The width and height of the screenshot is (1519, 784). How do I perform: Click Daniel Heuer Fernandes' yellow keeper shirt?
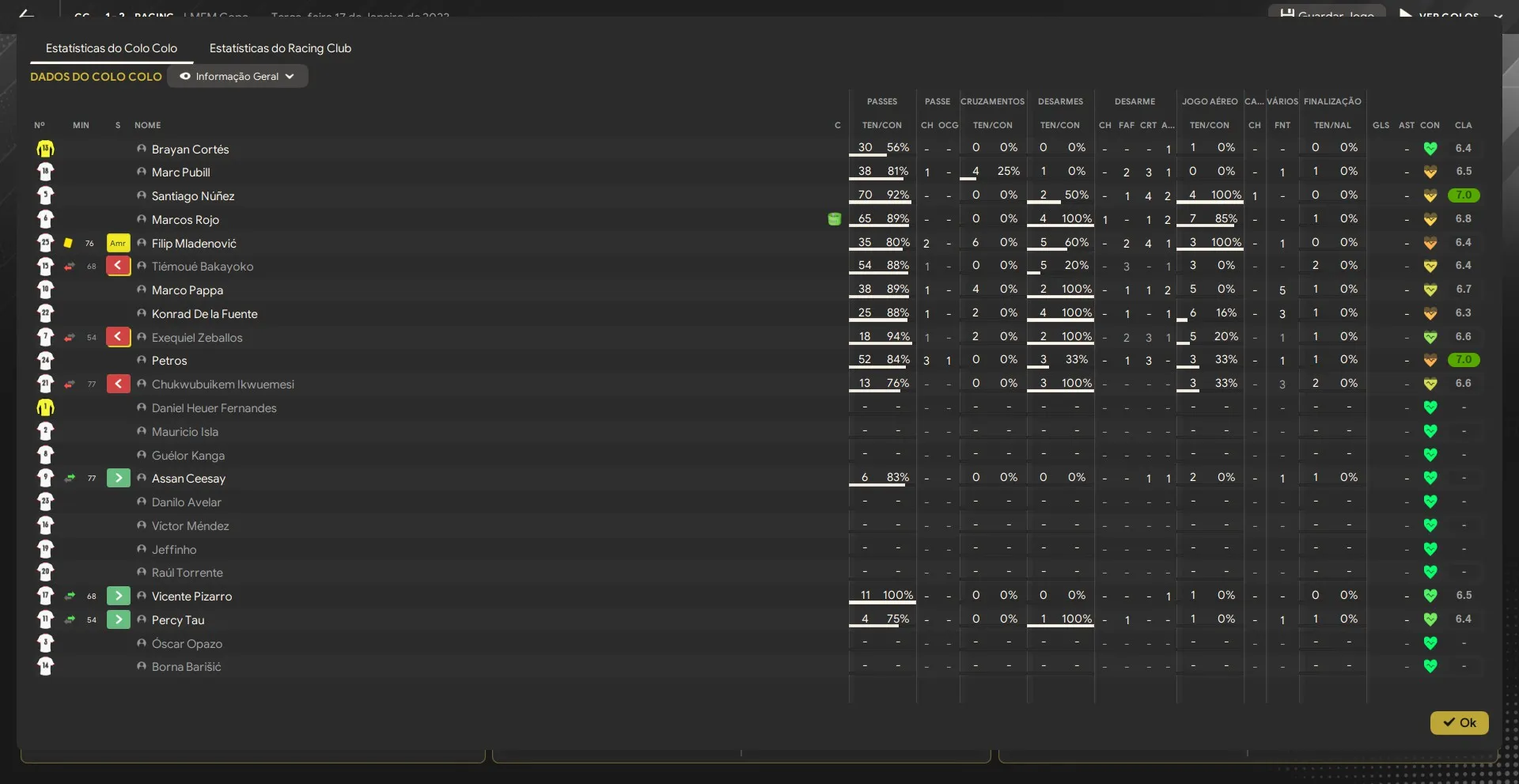click(x=45, y=407)
